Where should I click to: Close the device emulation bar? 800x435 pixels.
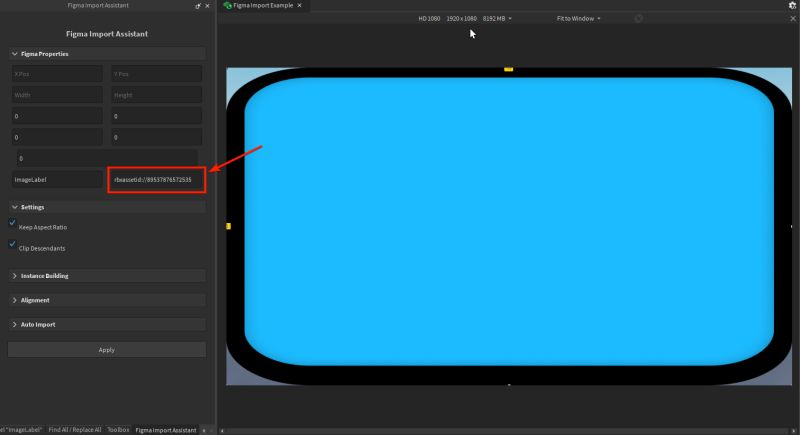tap(793, 18)
